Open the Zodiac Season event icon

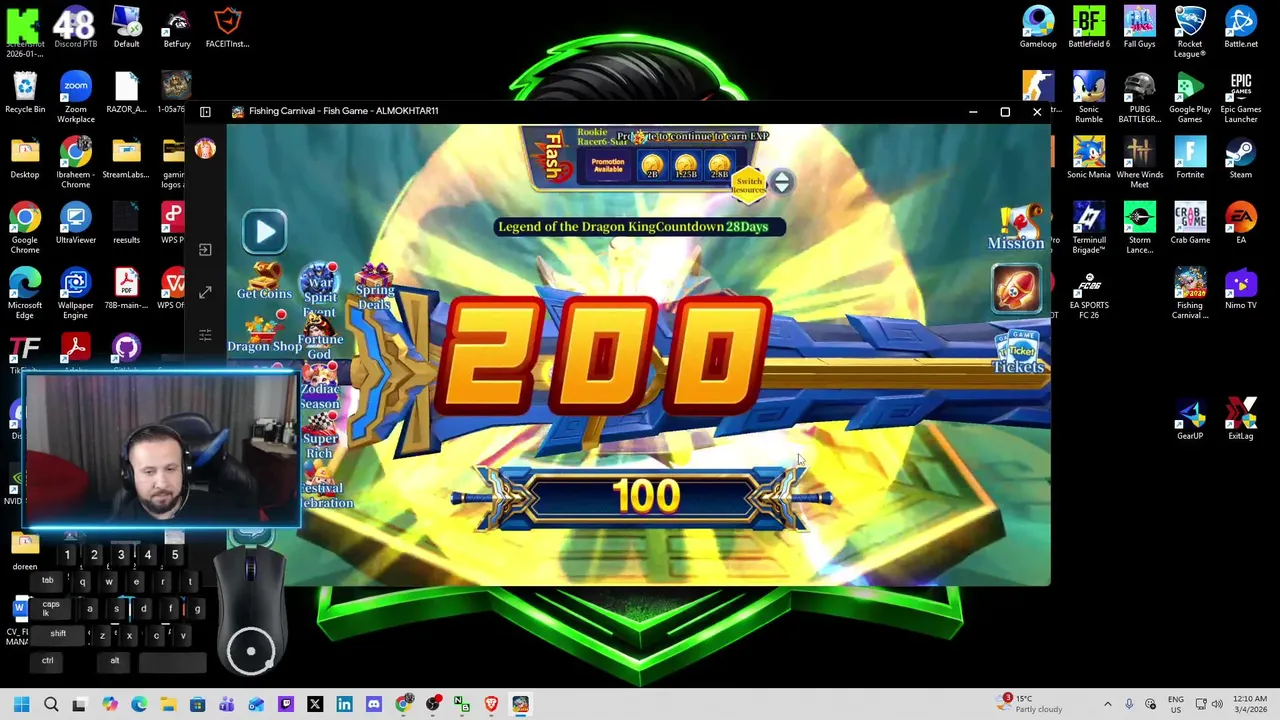320,388
